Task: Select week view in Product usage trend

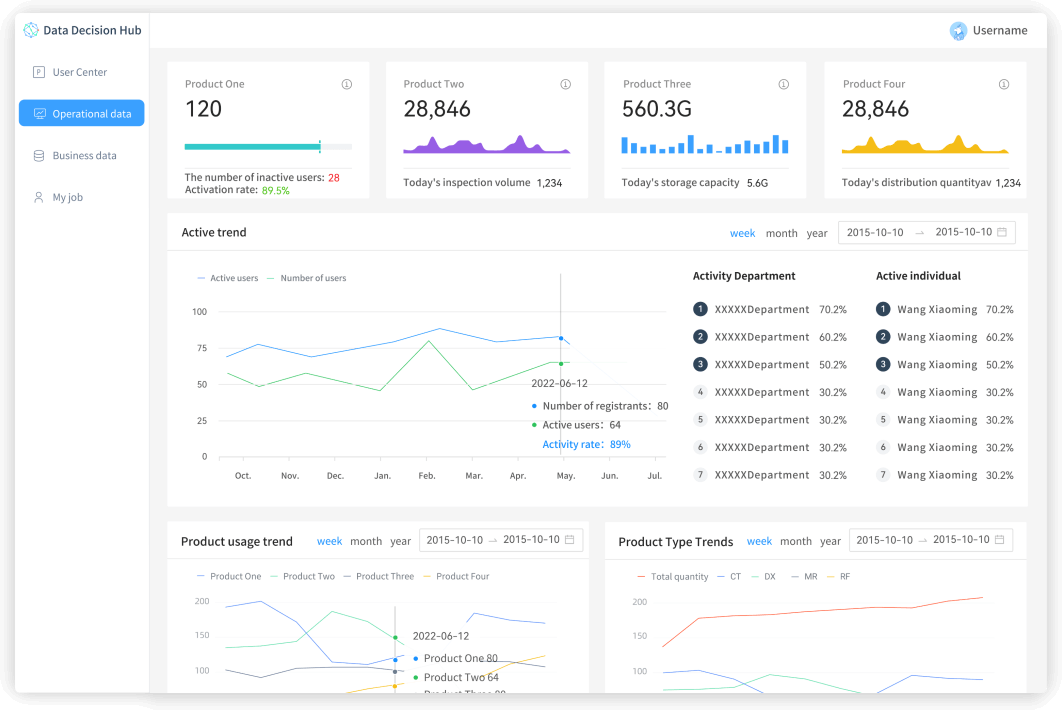Action: click(x=329, y=542)
